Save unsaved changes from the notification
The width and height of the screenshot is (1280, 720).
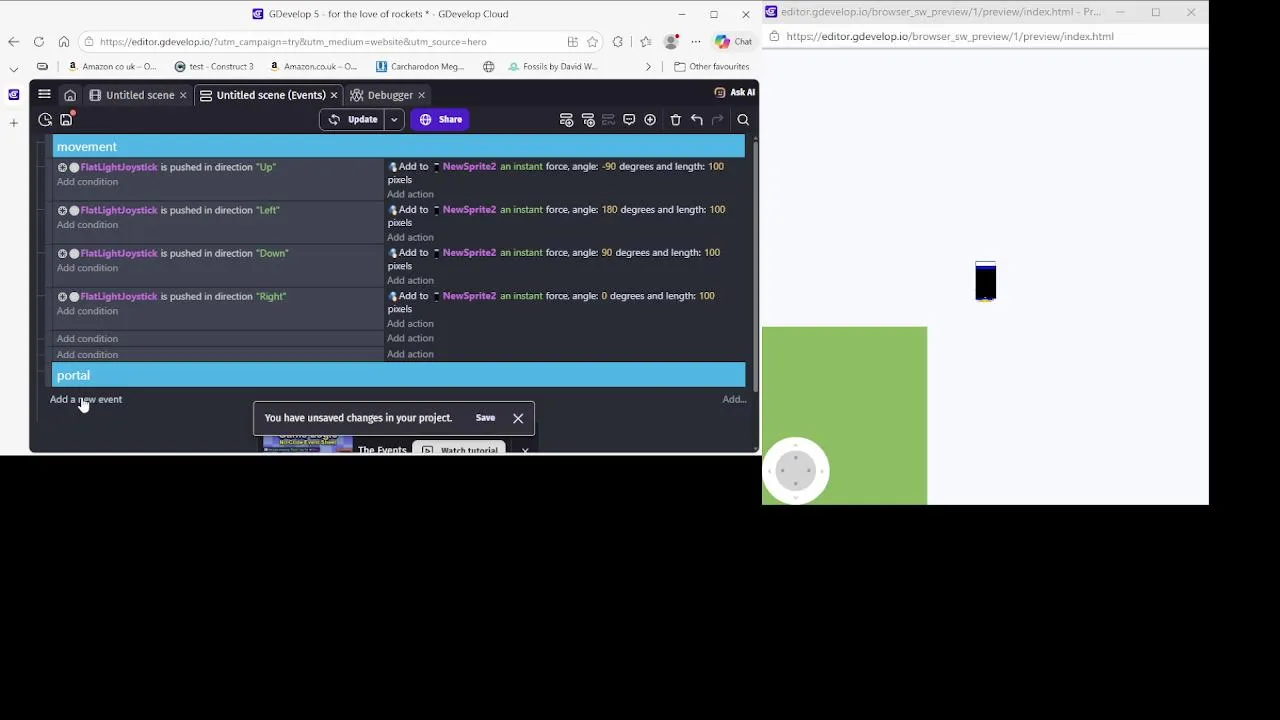click(x=485, y=418)
